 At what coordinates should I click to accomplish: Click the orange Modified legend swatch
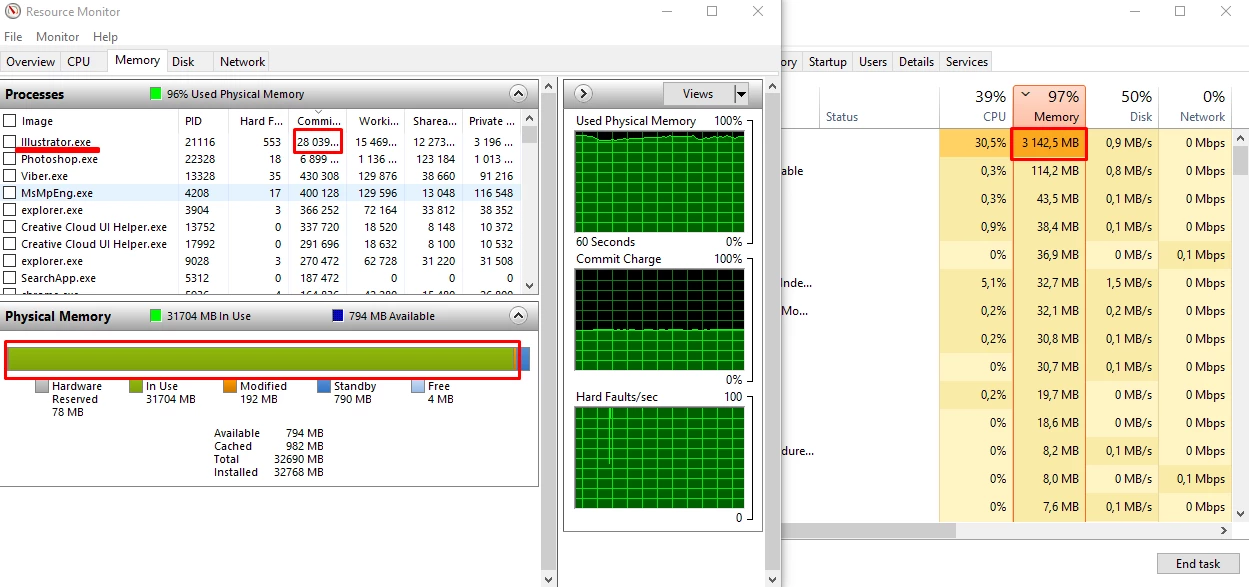pyautogui.click(x=230, y=386)
